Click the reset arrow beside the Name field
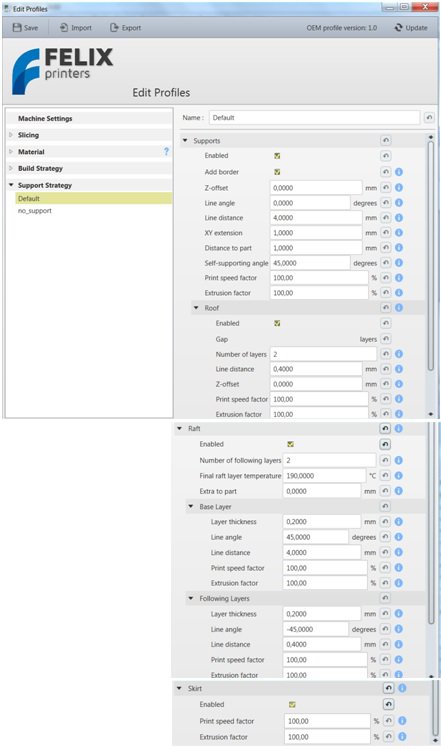 tap(429, 118)
